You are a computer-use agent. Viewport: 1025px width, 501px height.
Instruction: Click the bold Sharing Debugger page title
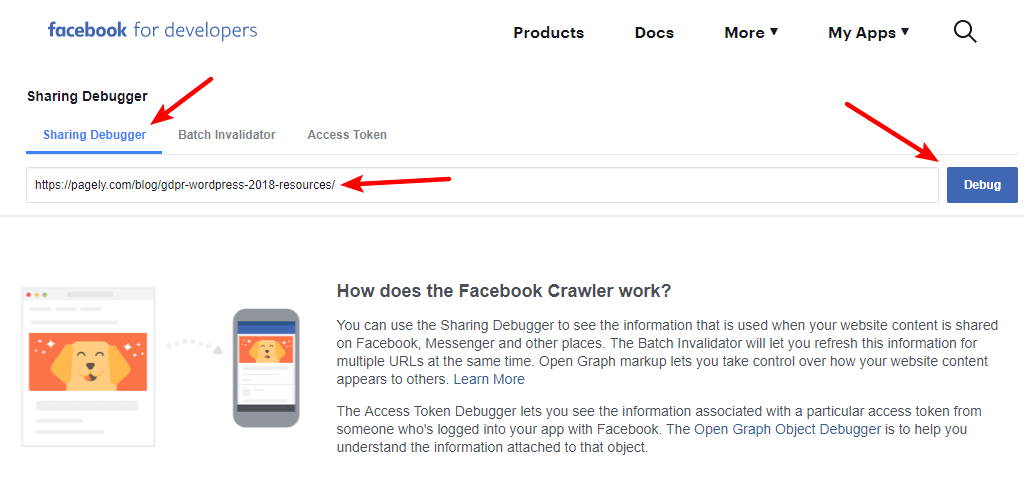coord(87,97)
